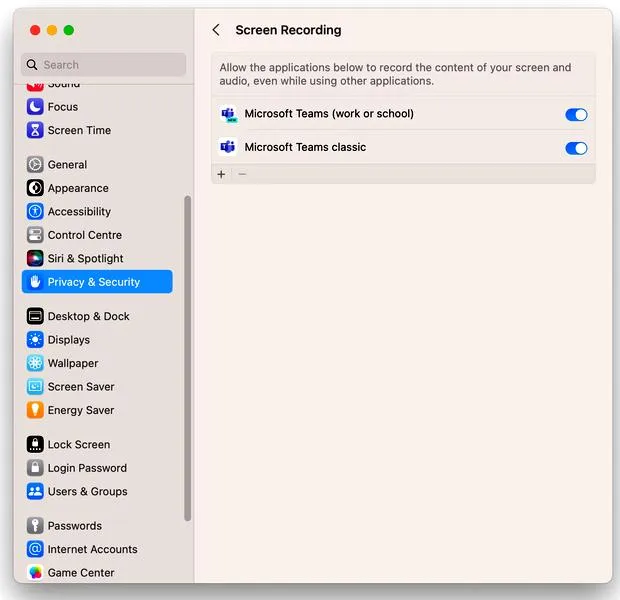Open Screen Saver settings

click(99, 386)
